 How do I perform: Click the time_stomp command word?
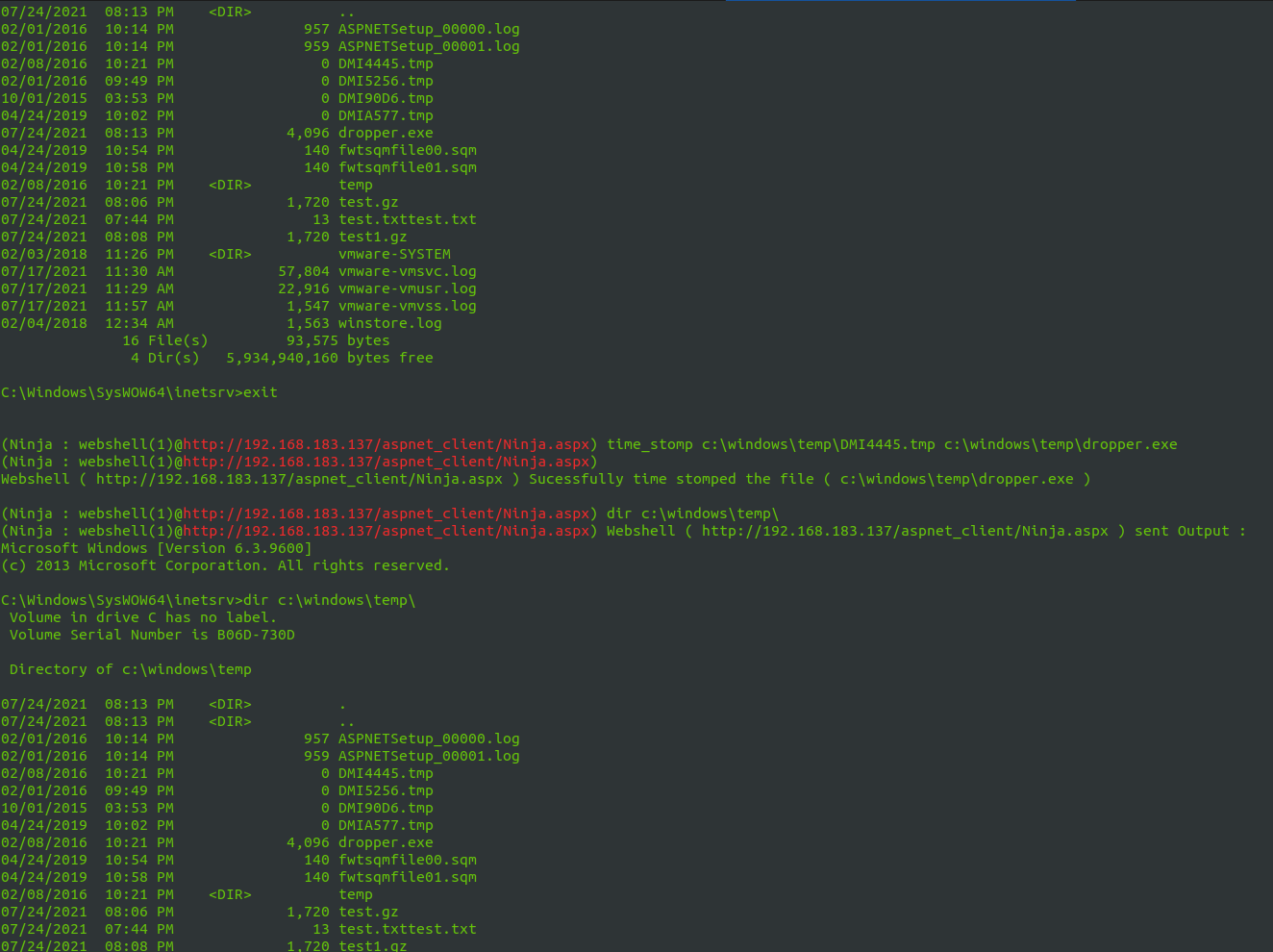pos(650,444)
